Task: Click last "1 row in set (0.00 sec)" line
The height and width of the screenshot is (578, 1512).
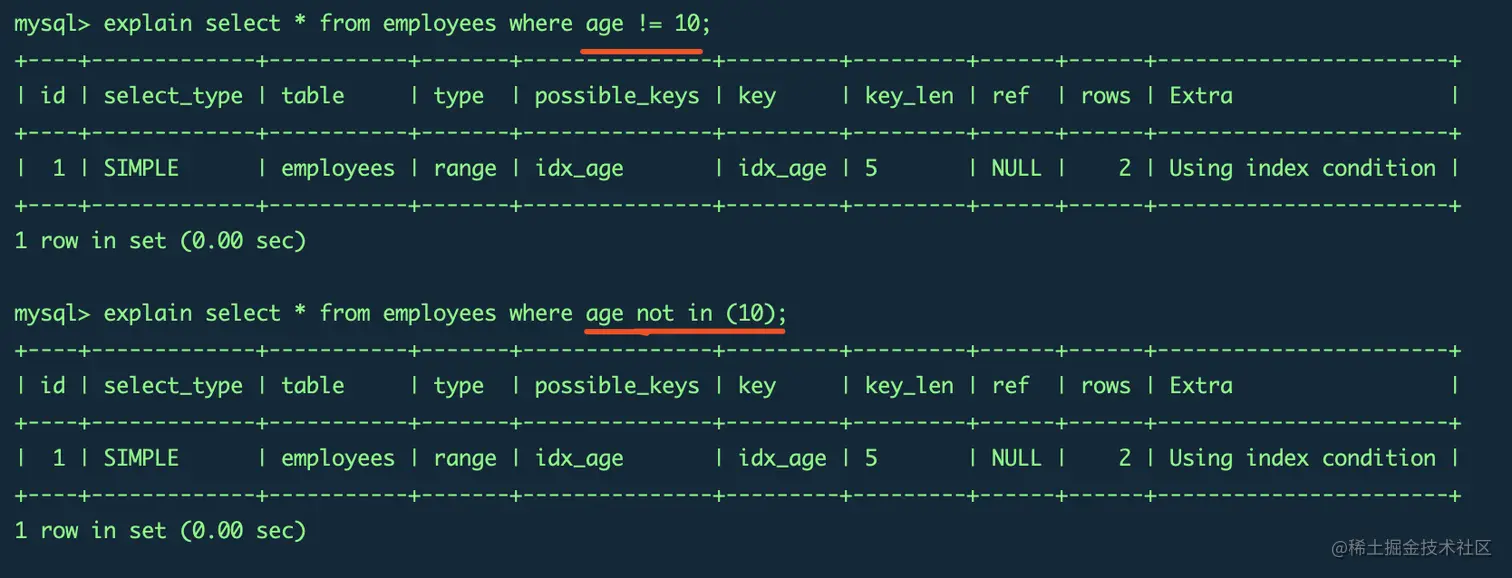Action: (x=160, y=531)
